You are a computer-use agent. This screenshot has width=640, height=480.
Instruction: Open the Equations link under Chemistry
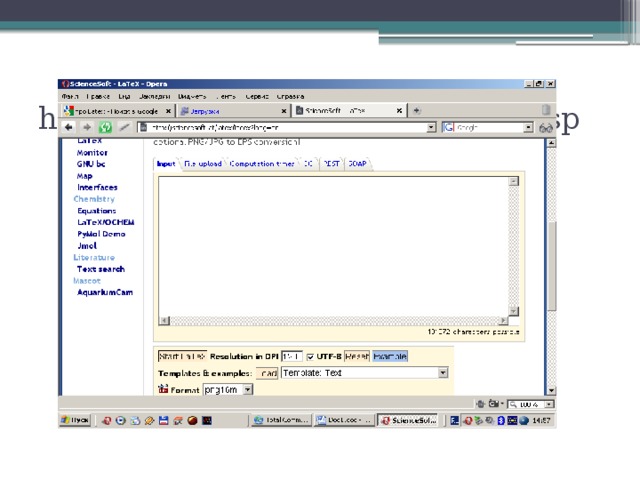97,211
